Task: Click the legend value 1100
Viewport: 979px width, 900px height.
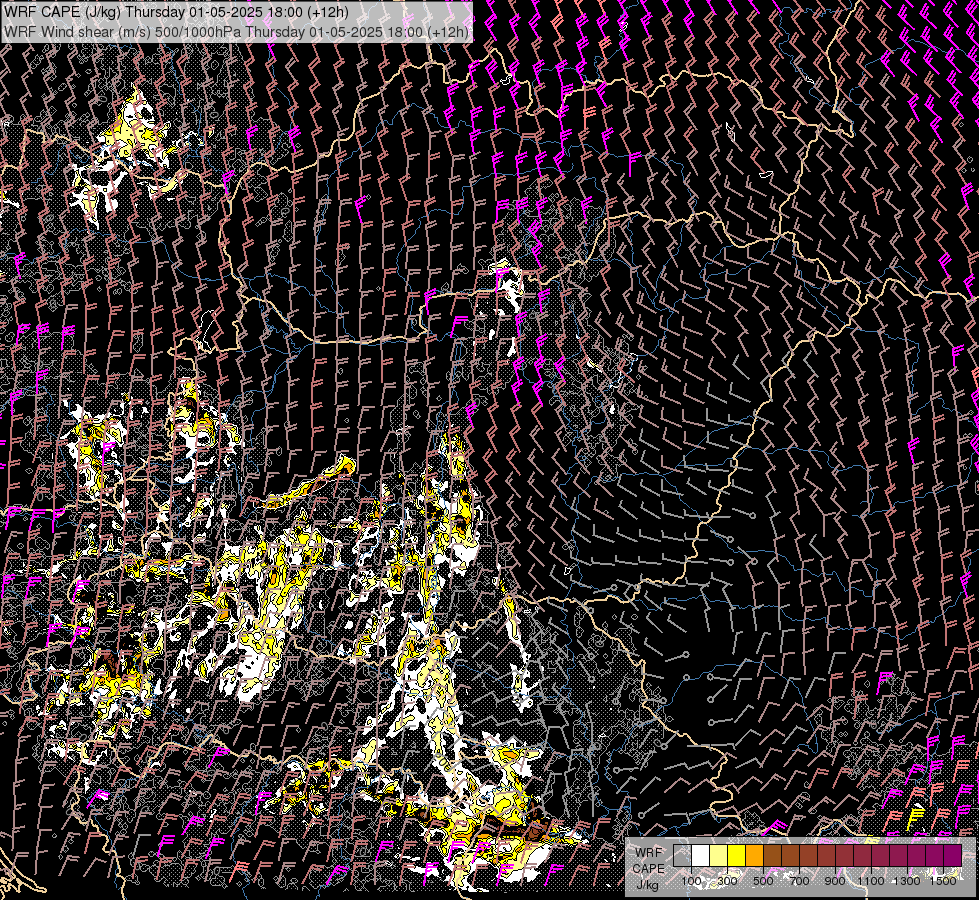Action: 870,881
